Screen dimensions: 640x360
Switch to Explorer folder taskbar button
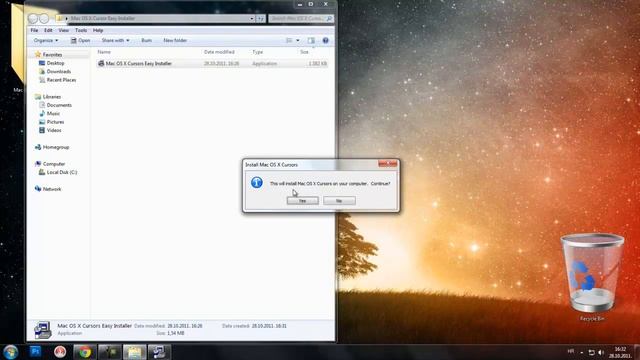[135, 352]
